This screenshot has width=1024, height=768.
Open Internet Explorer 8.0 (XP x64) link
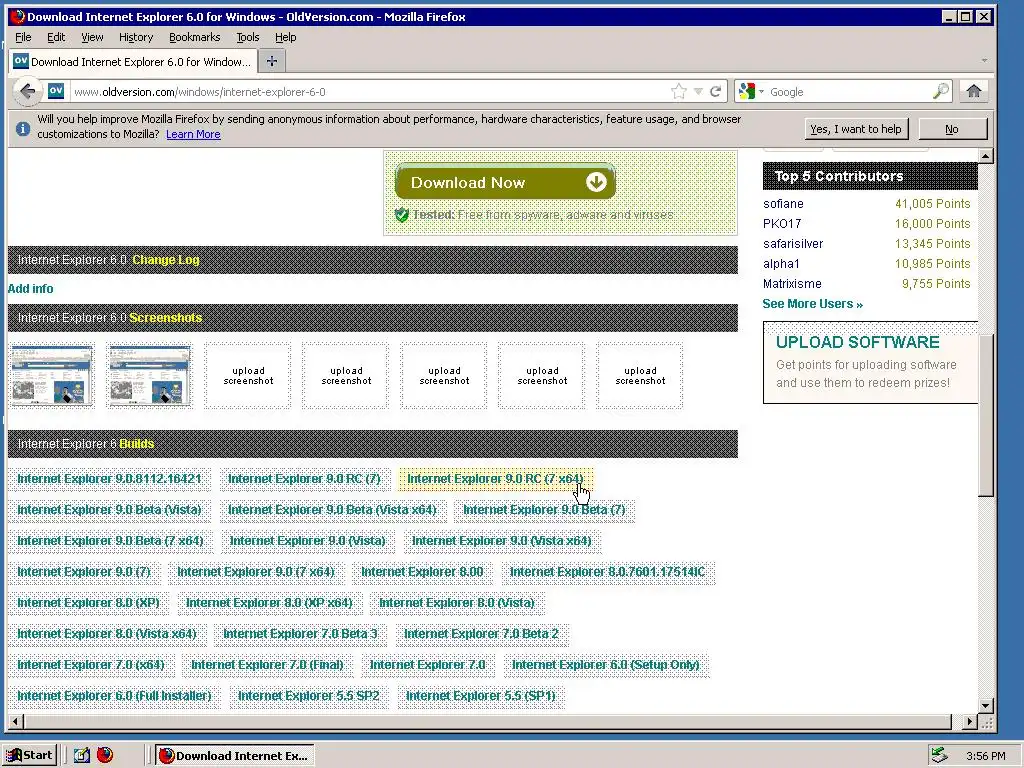[269, 602]
